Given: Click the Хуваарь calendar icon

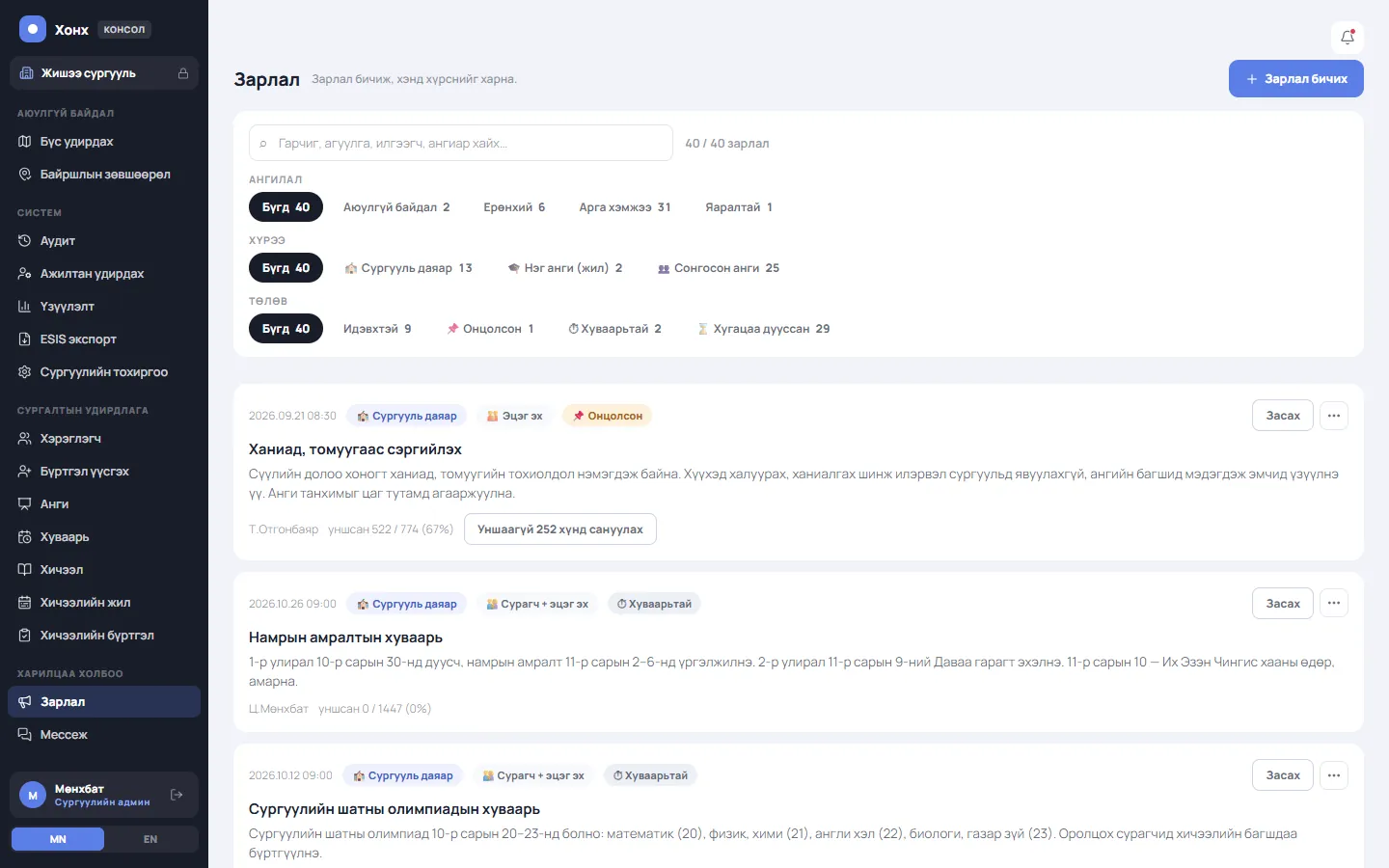Looking at the screenshot, I should [25, 537].
